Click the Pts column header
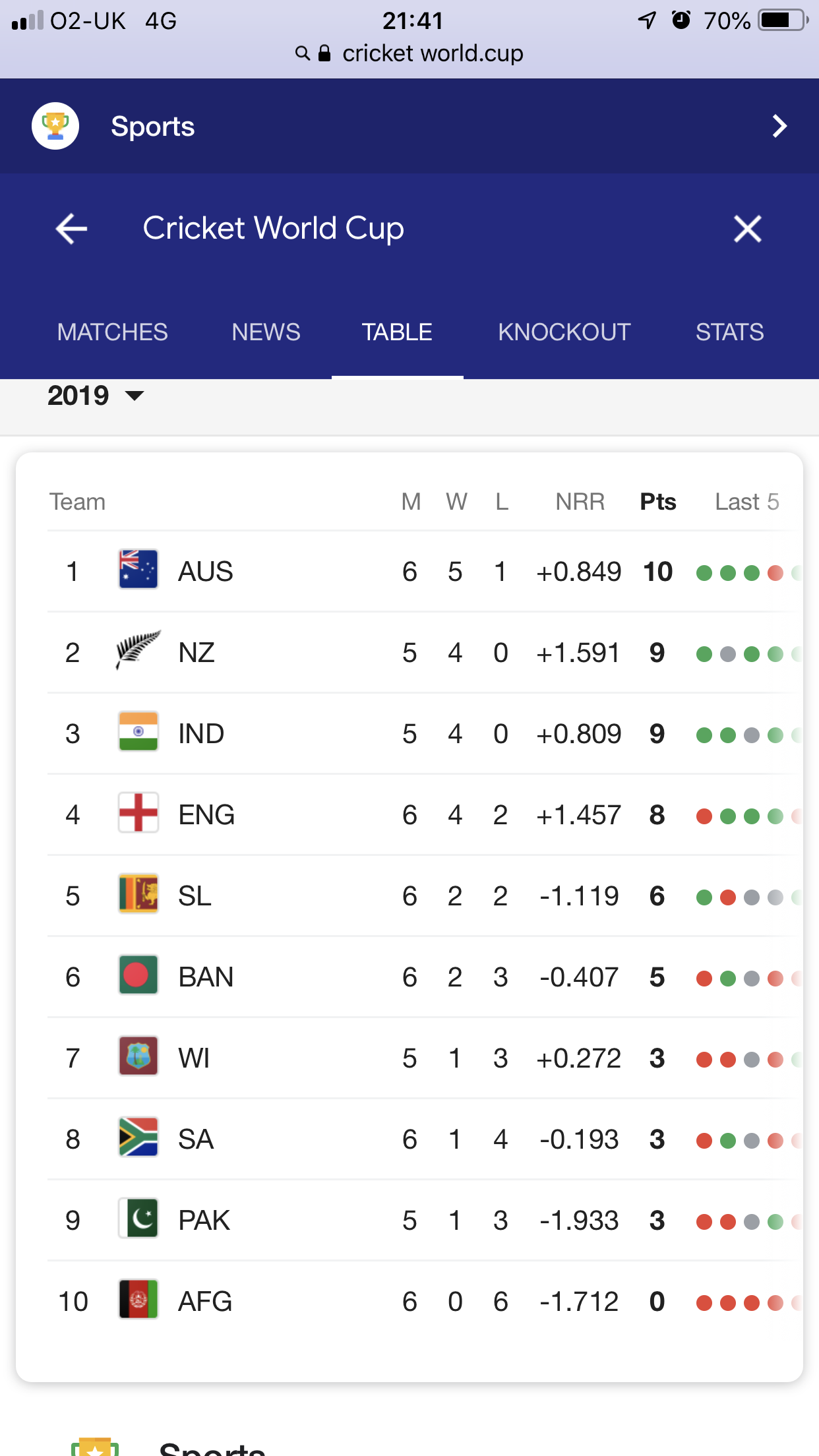 (x=657, y=502)
